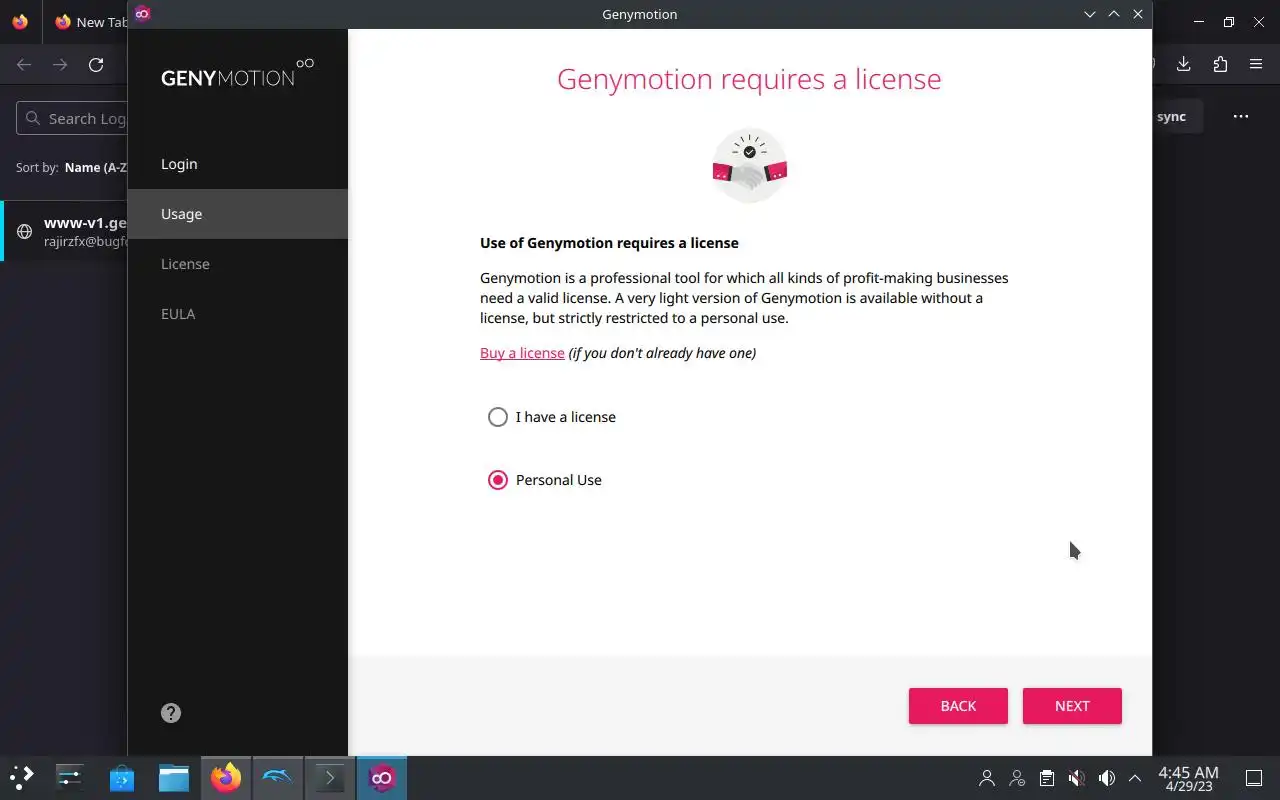This screenshot has width=1280, height=800.
Task: Click the user tray icon
Action: pos(987,778)
